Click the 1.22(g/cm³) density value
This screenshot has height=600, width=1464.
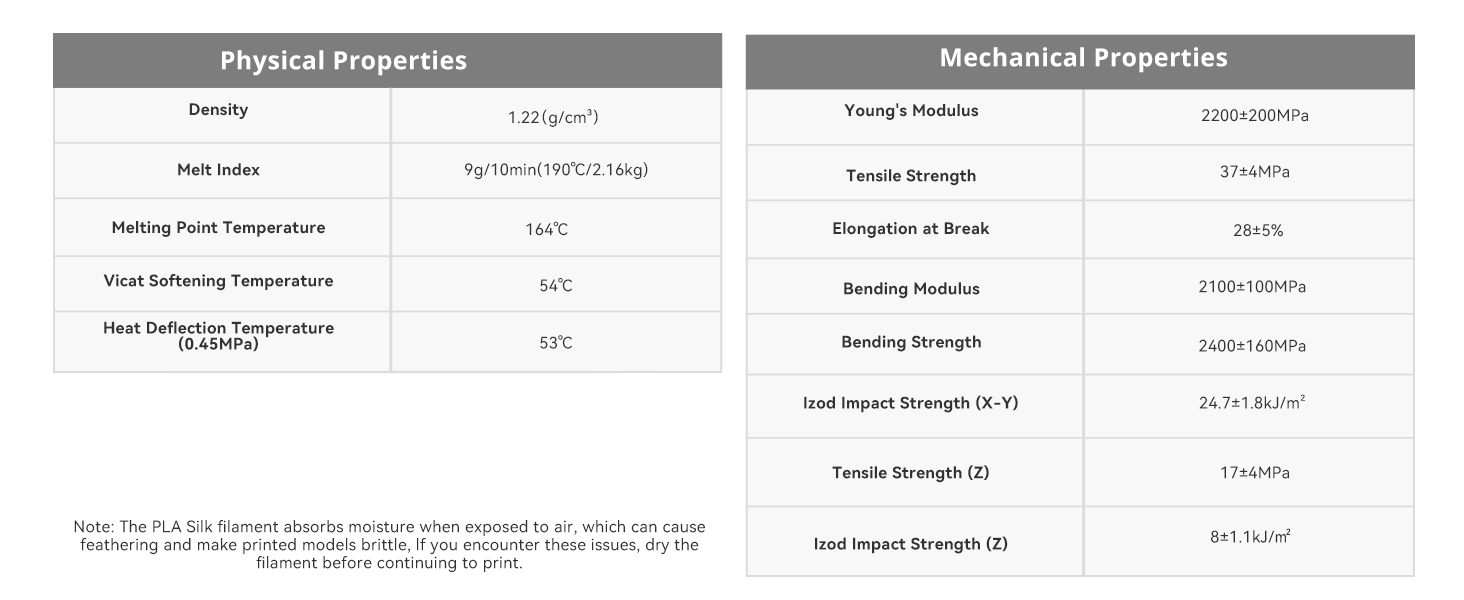click(x=553, y=118)
